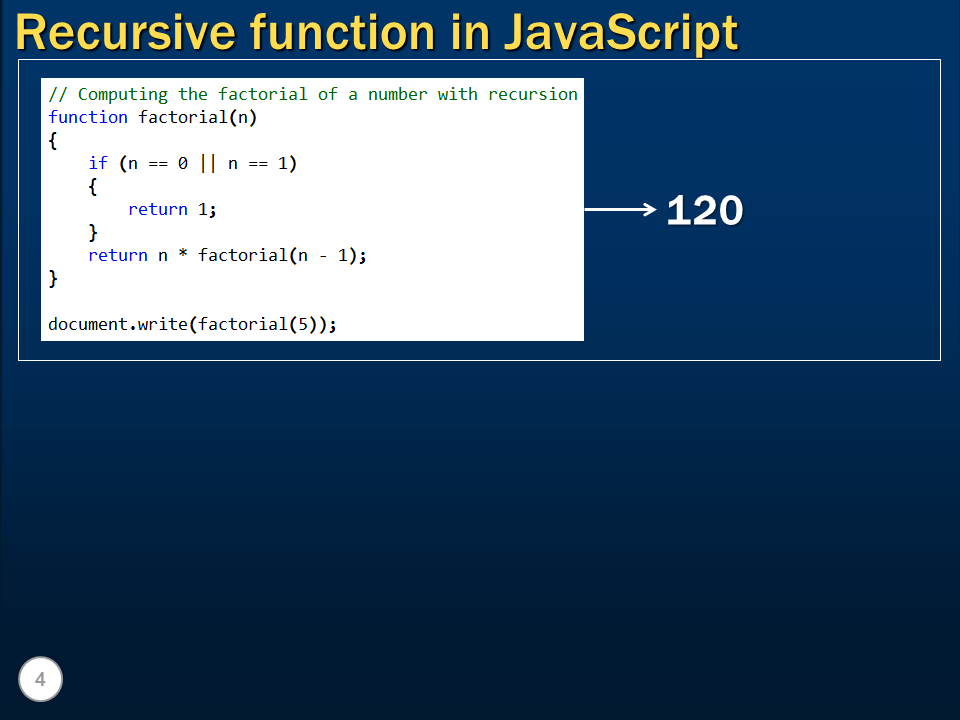The width and height of the screenshot is (960, 720).
Task: Click the opening brace after factorial(n)
Action: coord(52,140)
